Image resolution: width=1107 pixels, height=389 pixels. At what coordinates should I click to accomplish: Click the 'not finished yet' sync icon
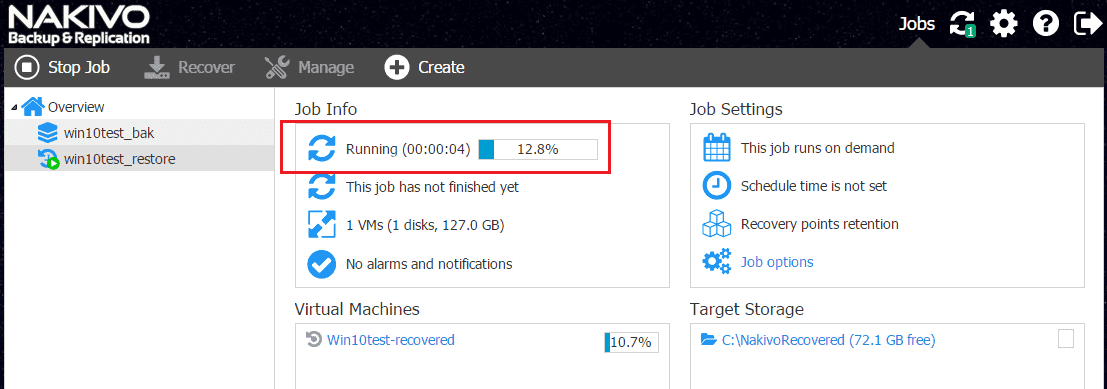pos(322,187)
